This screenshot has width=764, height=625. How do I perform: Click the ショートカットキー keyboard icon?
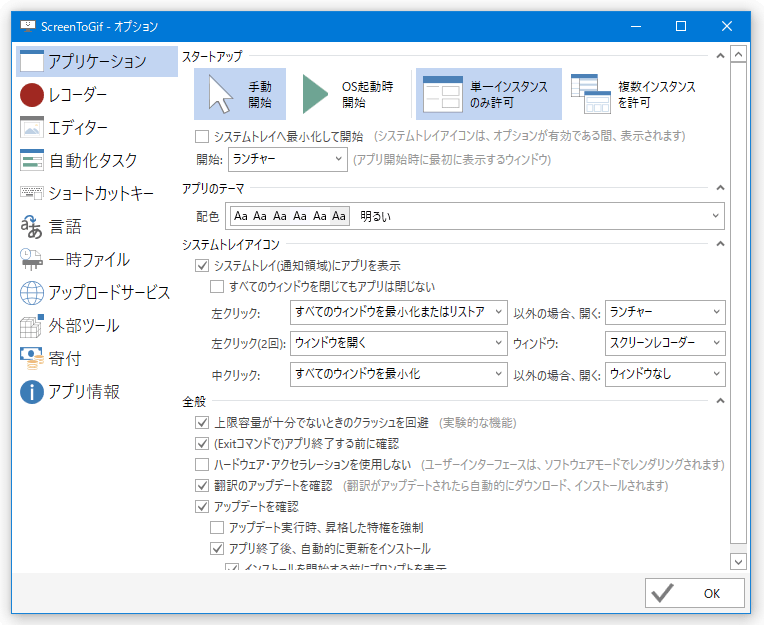tap(32, 193)
